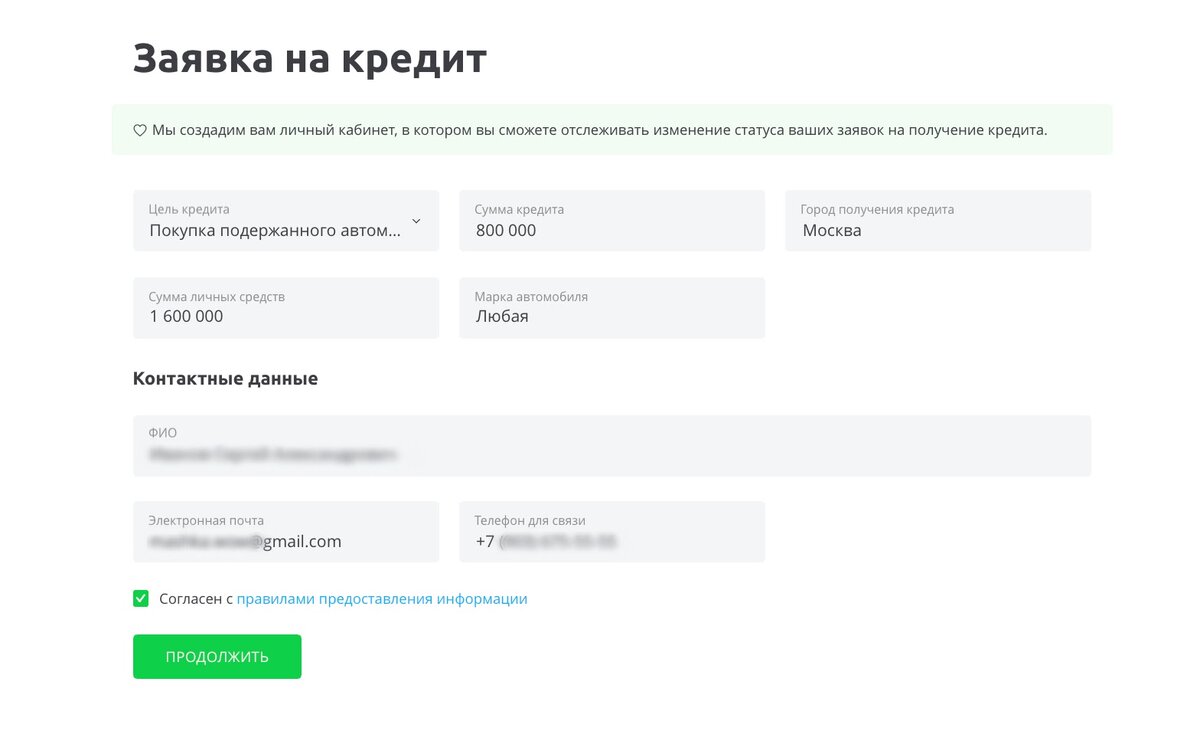Click the gmail.com email address text
The width and height of the screenshot is (1200, 731).
coord(255,541)
